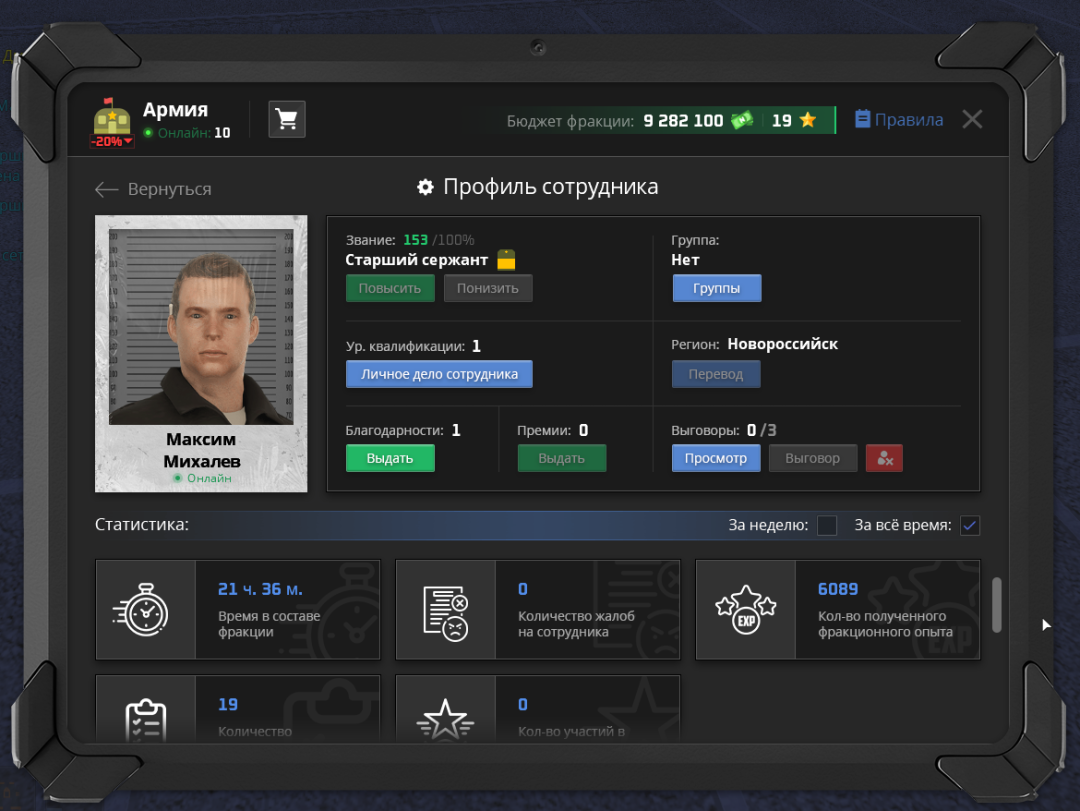
Task: Click the Army faction base icon
Action: click(112, 119)
